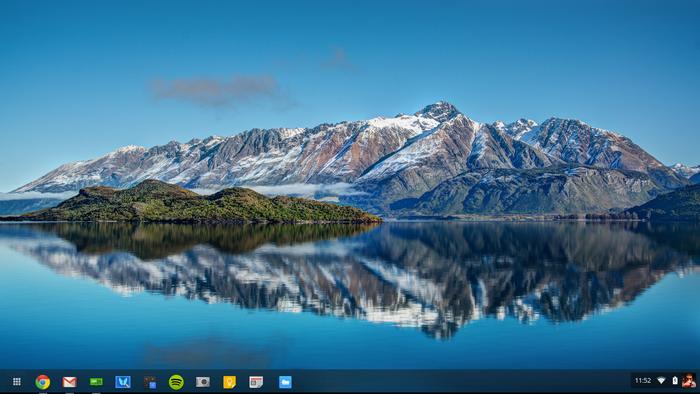Click the 11:52 clock in status tray
The image size is (700, 394).
coord(643,381)
